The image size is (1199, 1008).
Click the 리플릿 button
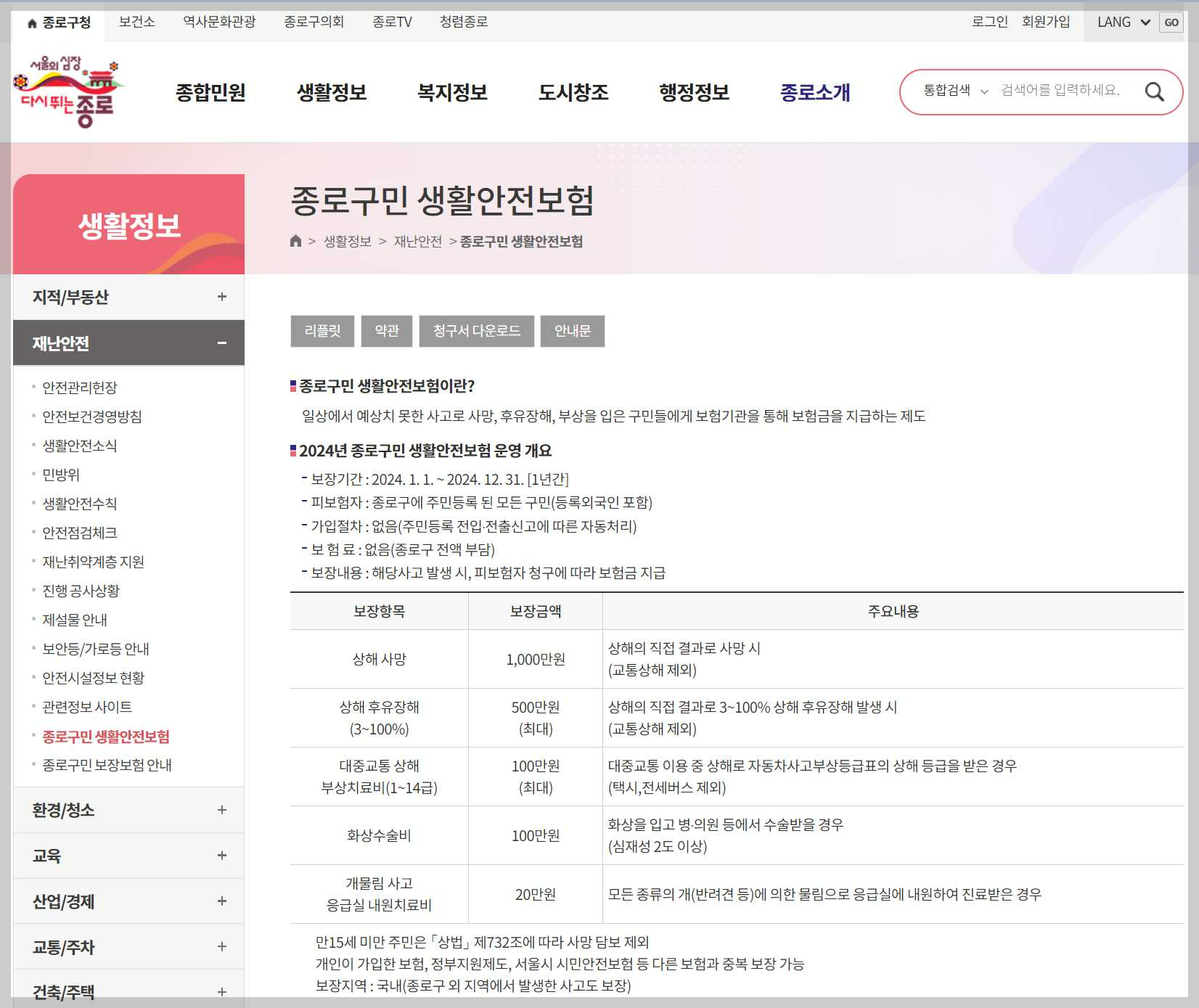[x=321, y=332]
